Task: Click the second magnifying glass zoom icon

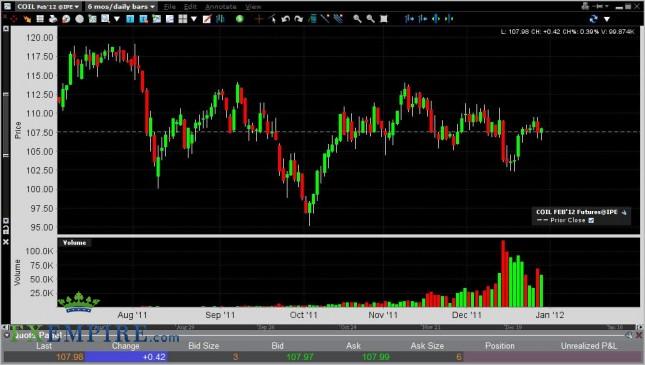Action: [370, 19]
